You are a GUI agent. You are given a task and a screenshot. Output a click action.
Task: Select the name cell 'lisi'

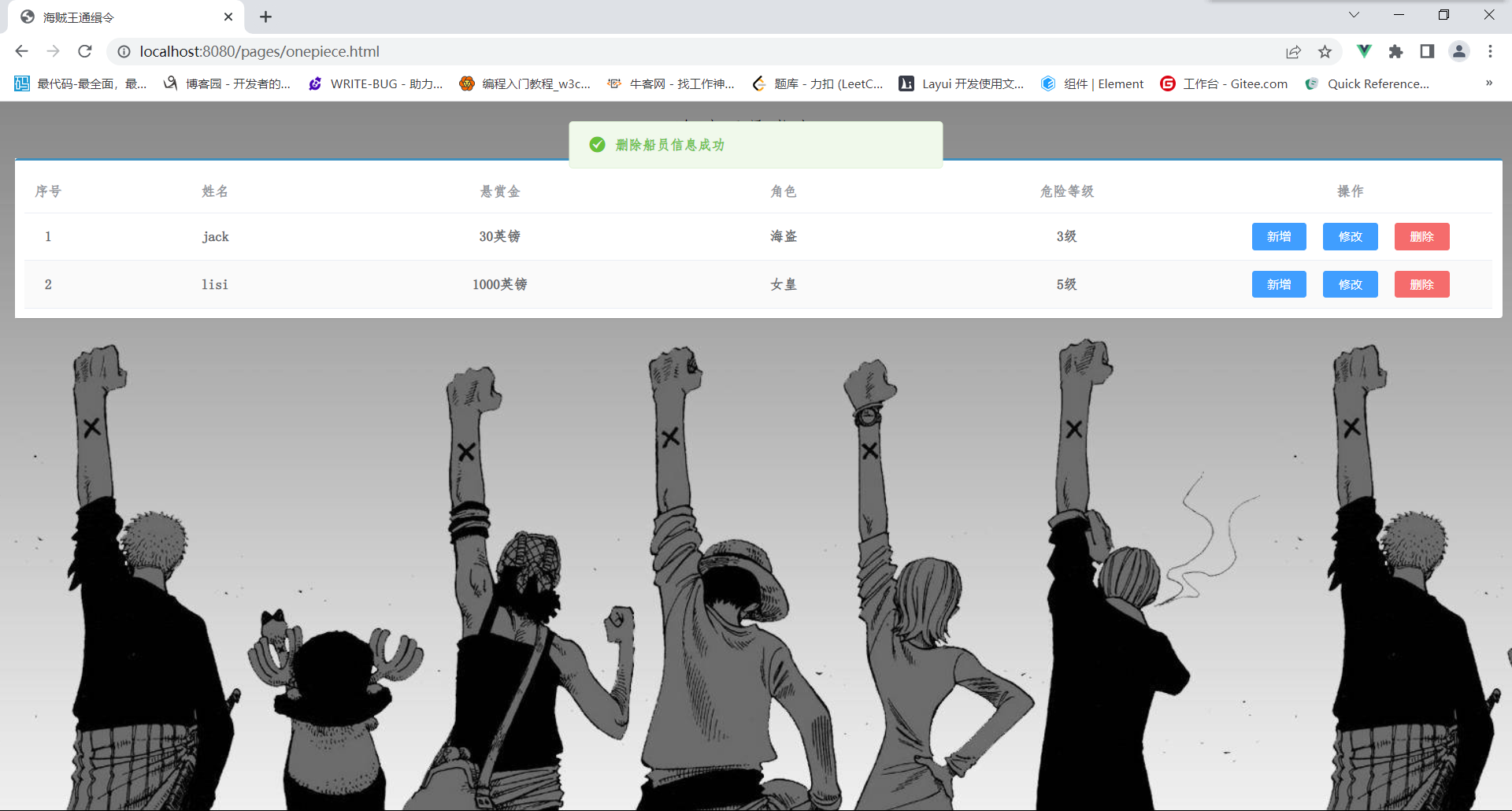[215, 284]
